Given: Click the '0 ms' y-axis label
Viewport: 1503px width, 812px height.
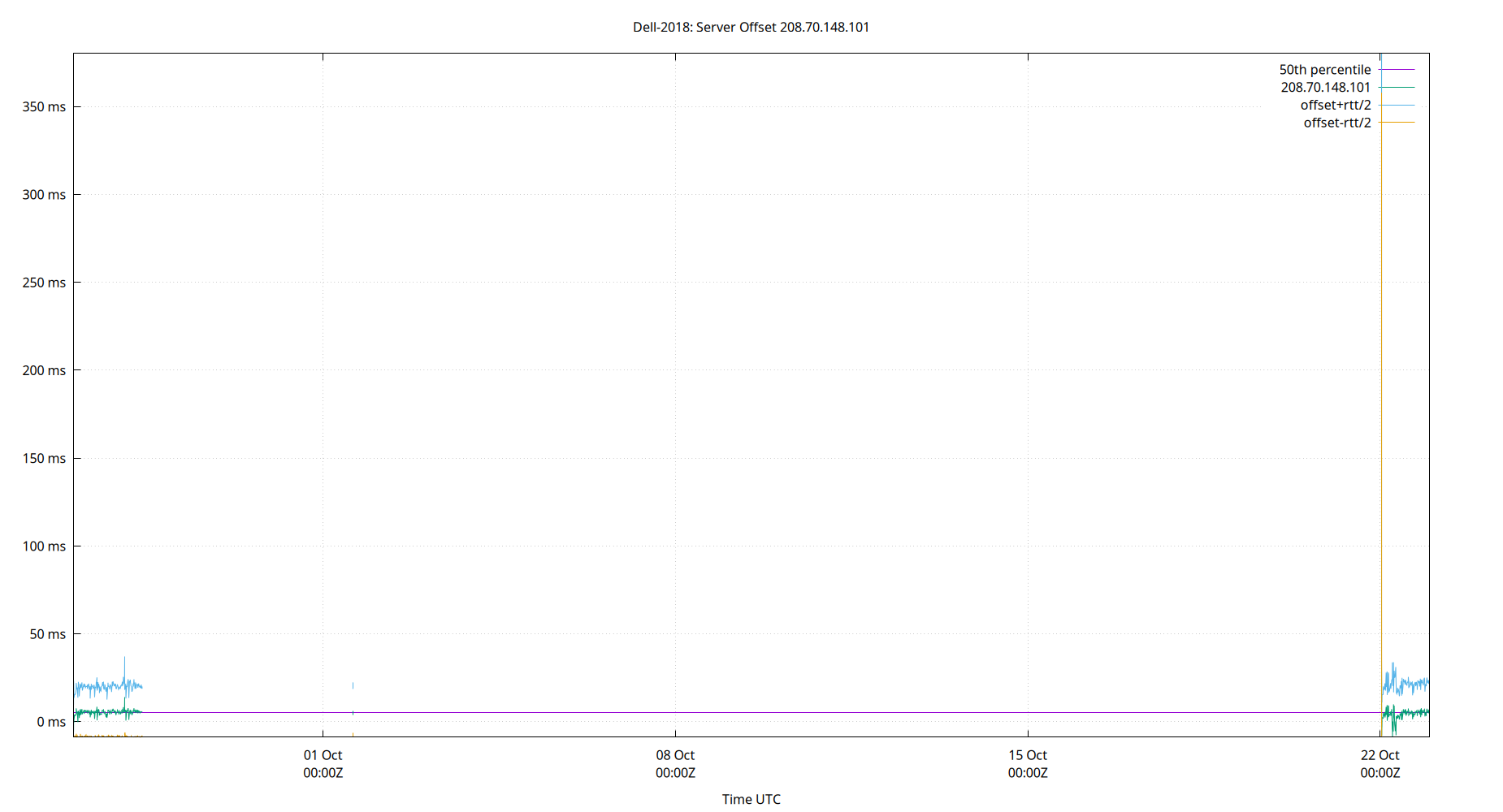Looking at the screenshot, I should point(51,722).
